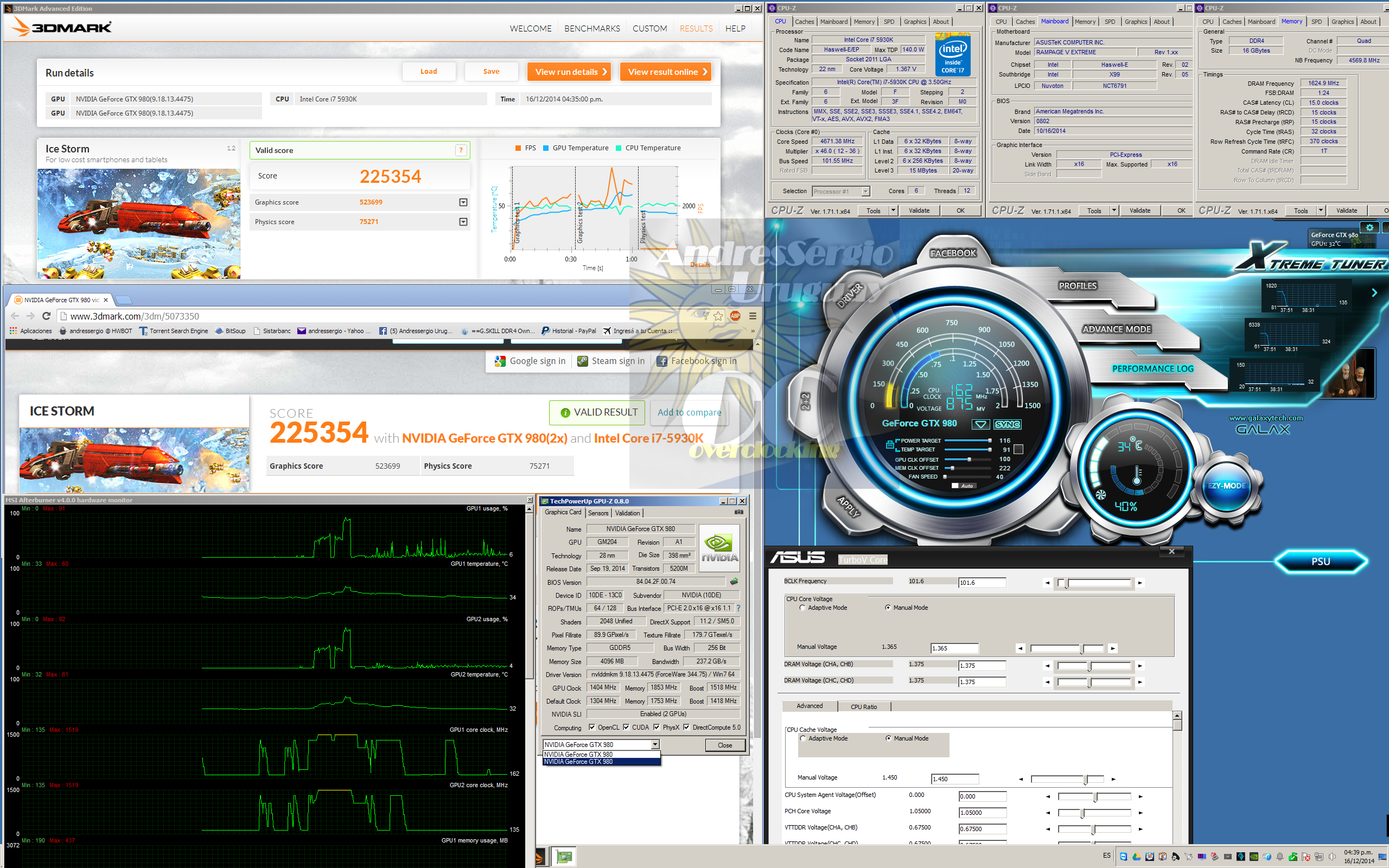Click the Ice Storm thumbnail in 3DMark
Screen dimensions: 1389x868
tap(139, 224)
